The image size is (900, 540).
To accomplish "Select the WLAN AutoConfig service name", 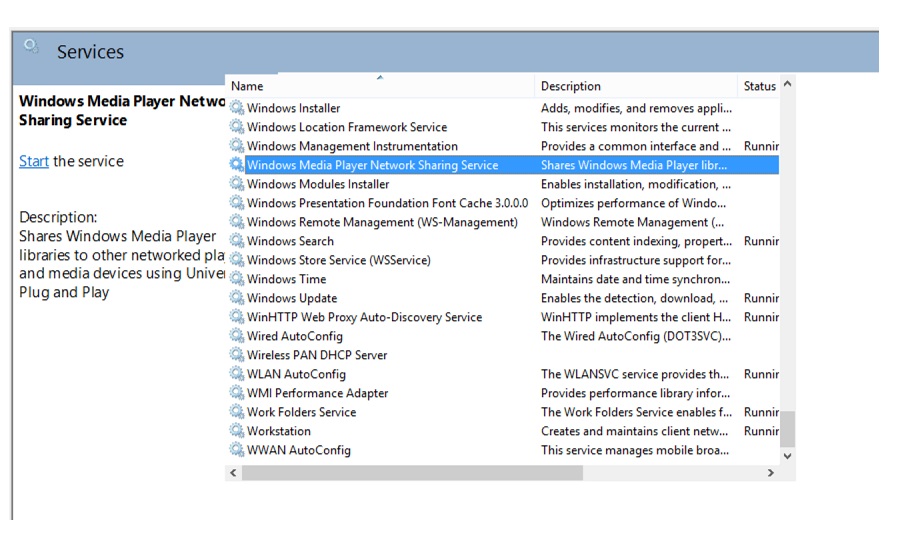I will tap(296, 374).
